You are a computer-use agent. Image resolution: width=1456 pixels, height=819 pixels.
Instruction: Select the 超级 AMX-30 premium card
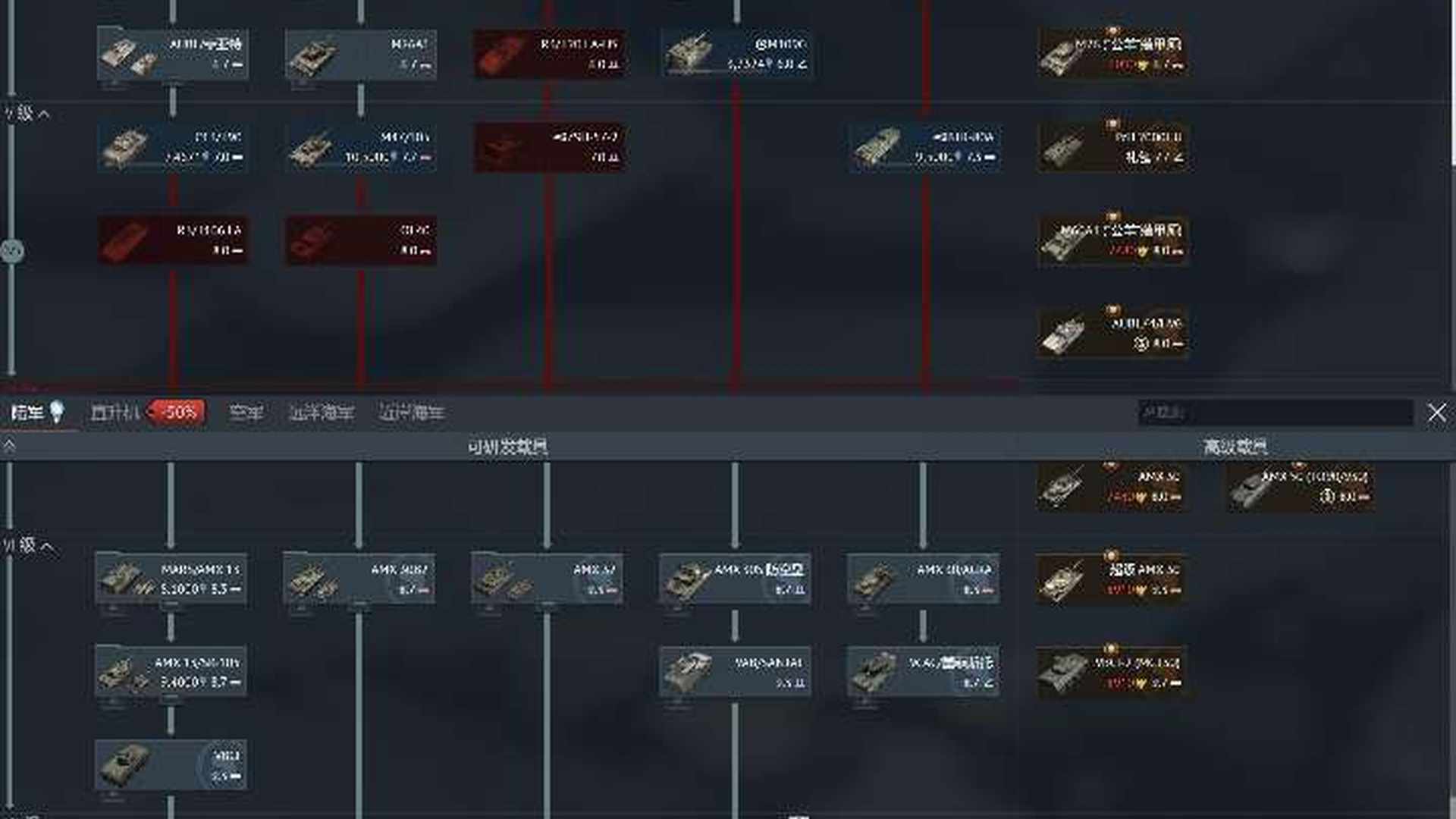tap(1112, 579)
